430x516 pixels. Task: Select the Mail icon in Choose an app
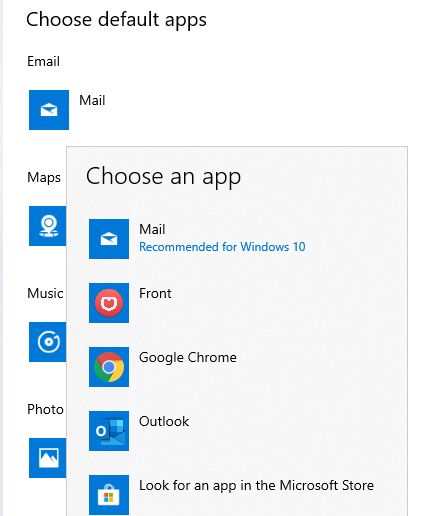pos(109,239)
